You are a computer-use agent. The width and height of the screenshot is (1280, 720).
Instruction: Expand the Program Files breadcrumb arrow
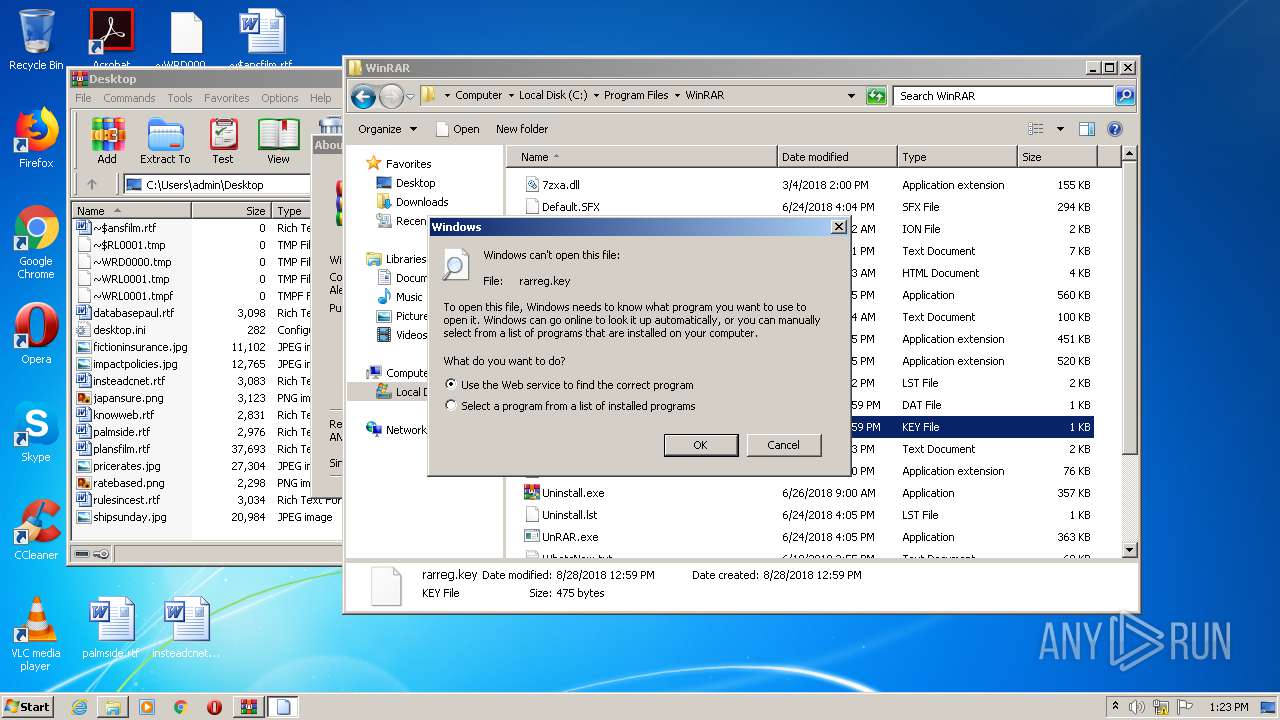pos(677,96)
